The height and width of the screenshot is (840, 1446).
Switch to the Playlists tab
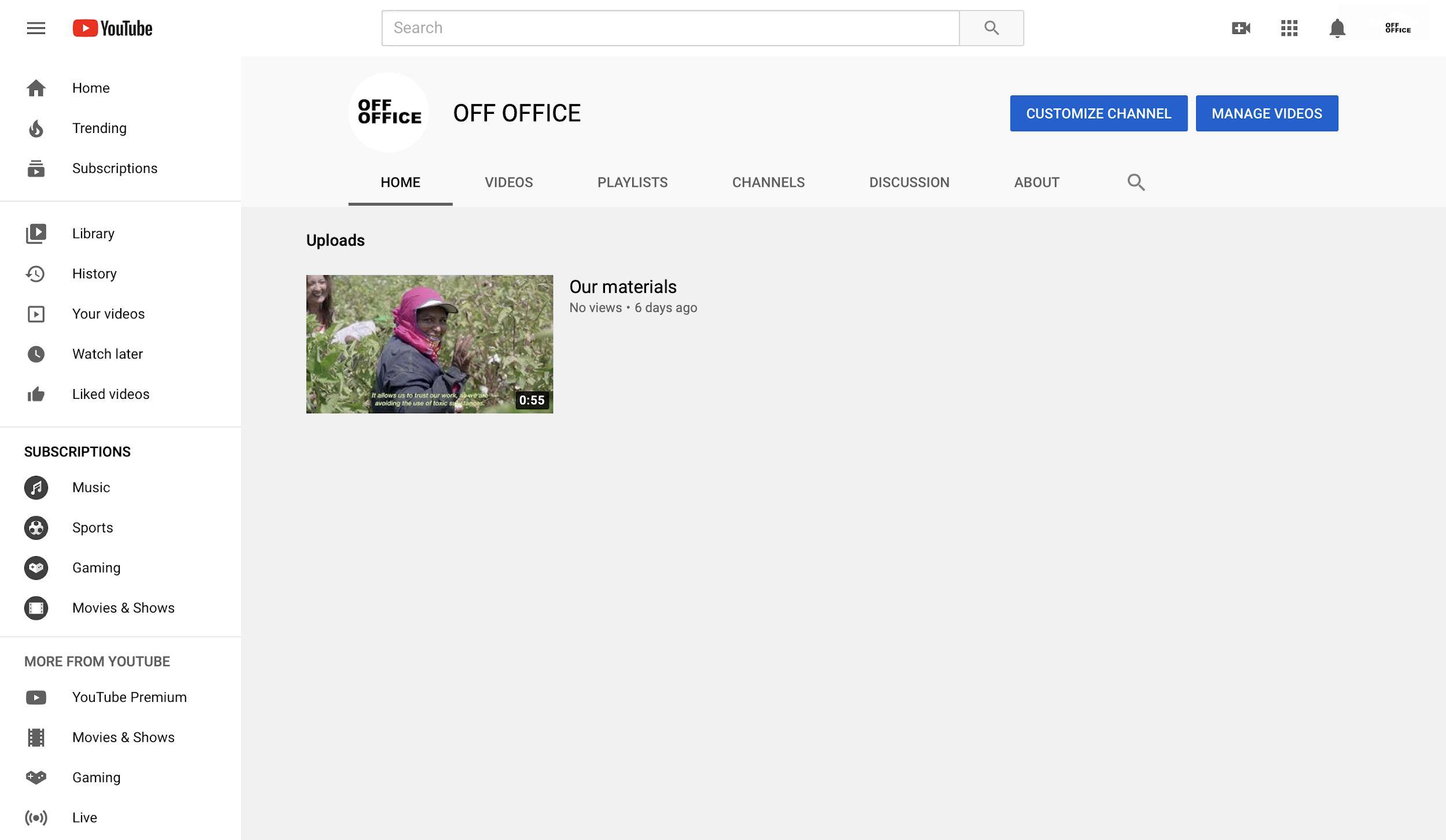[x=632, y=182]
